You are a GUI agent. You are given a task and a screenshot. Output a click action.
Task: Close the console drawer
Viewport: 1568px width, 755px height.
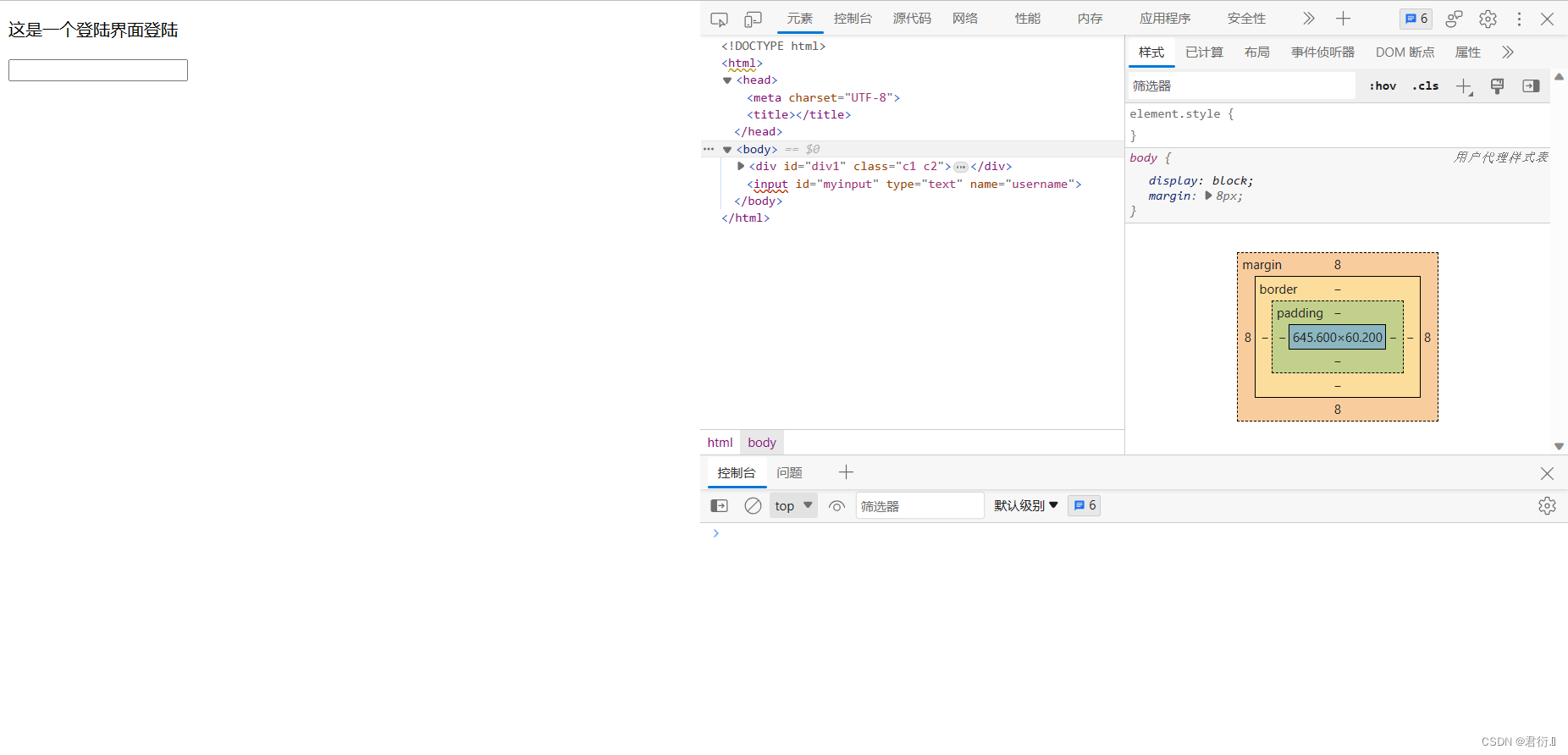(1547, 473)
